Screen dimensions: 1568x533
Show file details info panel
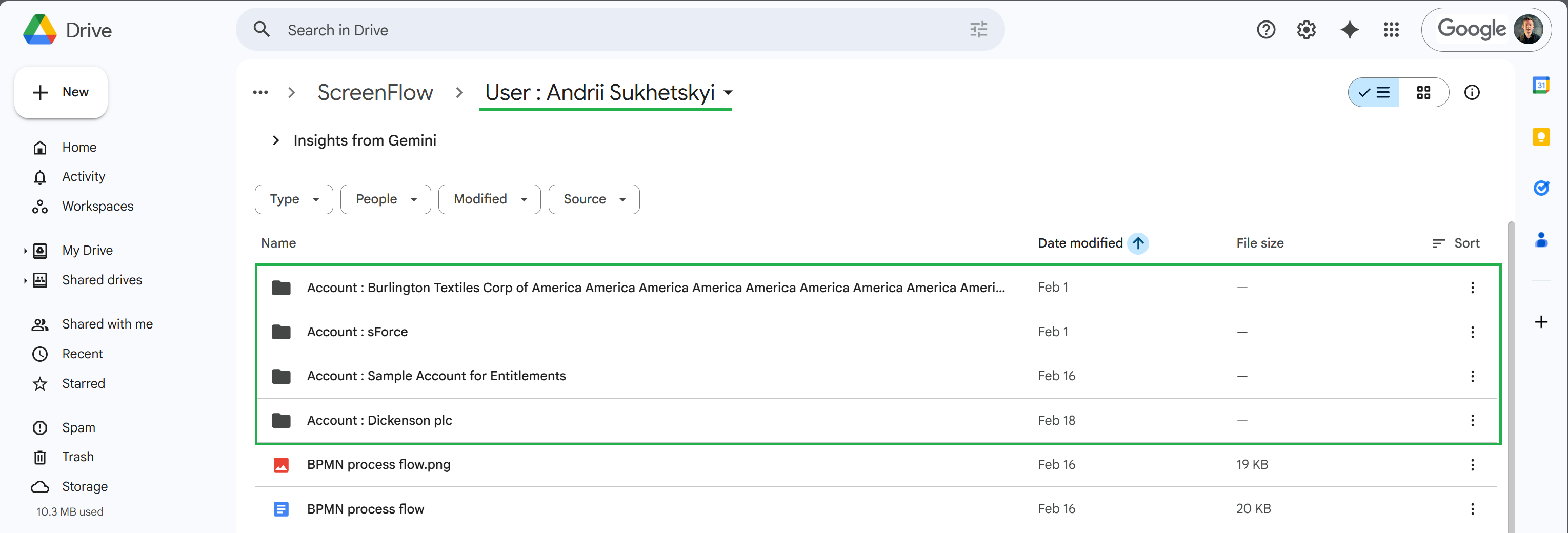pos(1473,92)
